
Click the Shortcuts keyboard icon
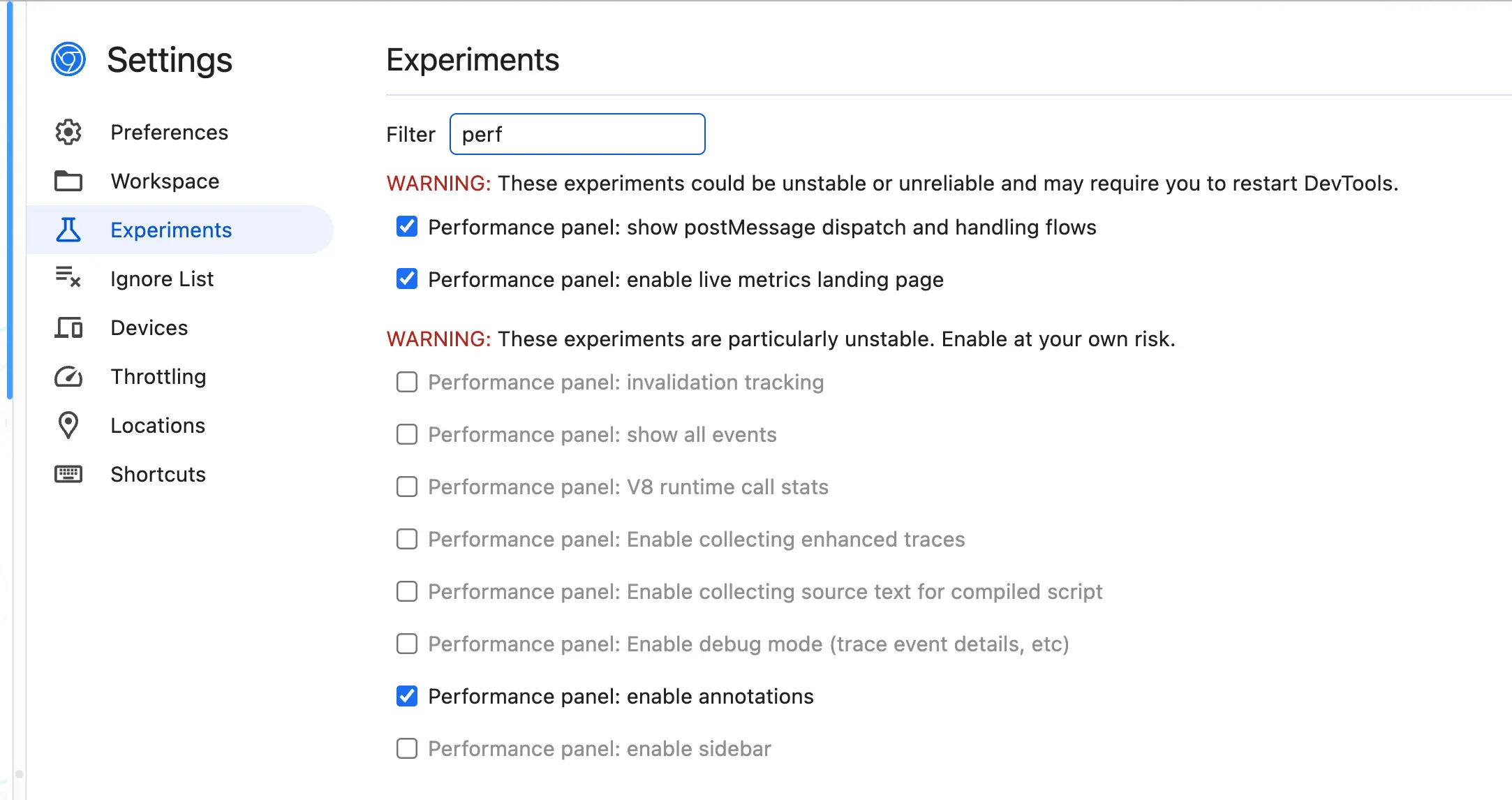[x=68, y=474]
